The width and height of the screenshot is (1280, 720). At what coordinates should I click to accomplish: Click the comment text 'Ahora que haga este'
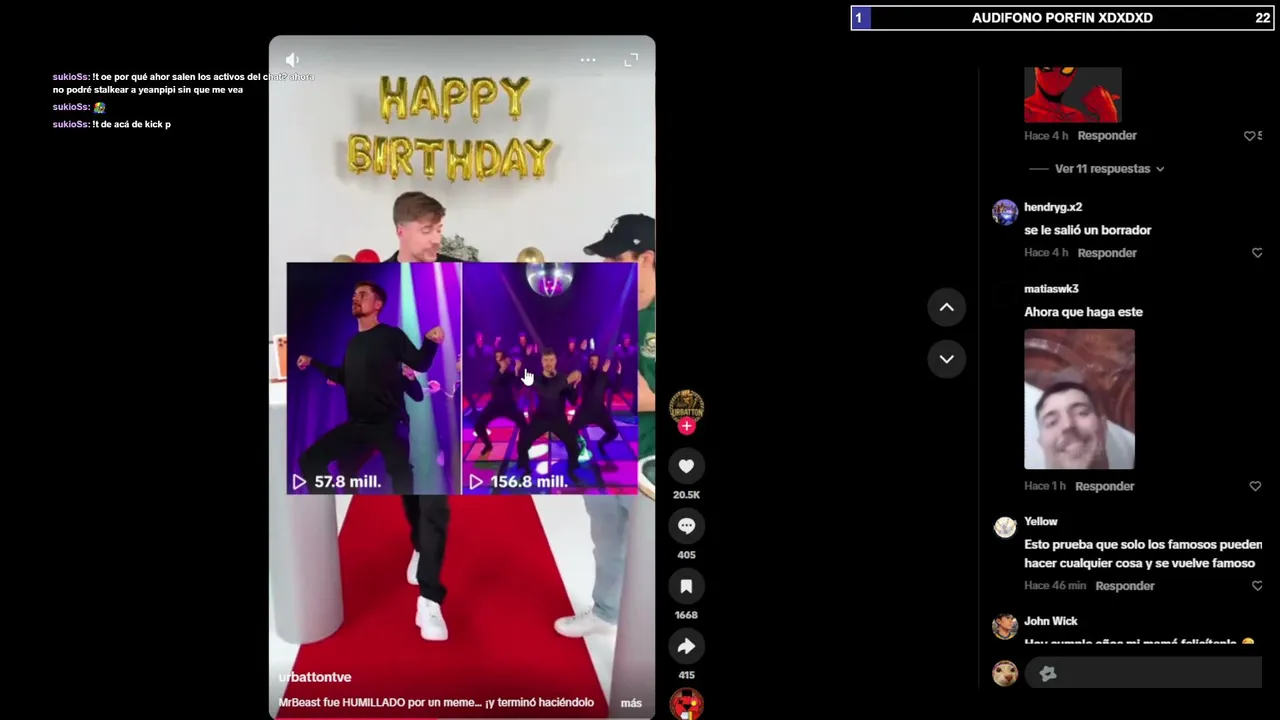click(x=1083, y=312)
